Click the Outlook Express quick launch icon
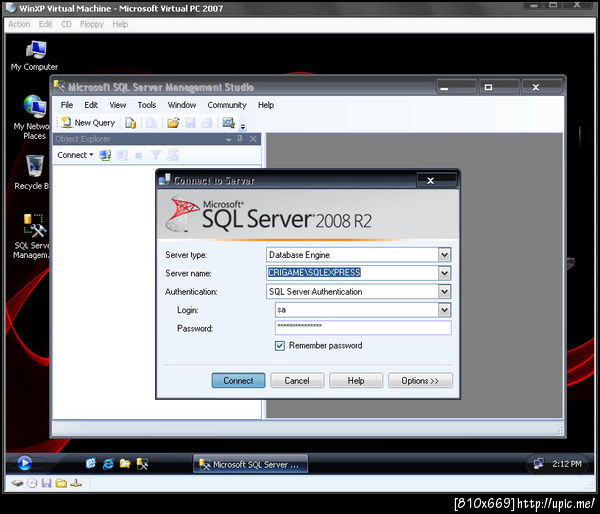This screenshot has height=514, width=600. tap(91, 464)
